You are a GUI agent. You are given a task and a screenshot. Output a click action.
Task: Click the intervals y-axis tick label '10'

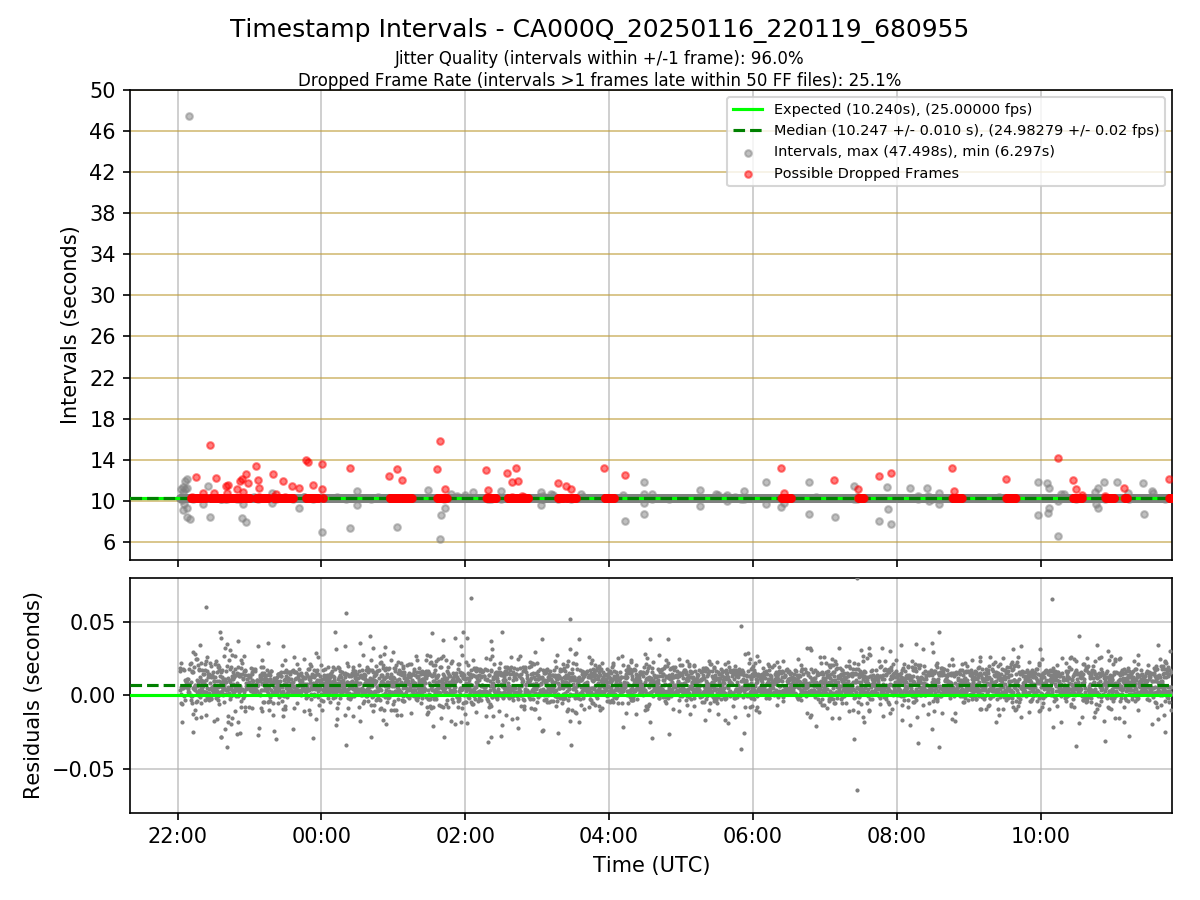pos(104,501)
